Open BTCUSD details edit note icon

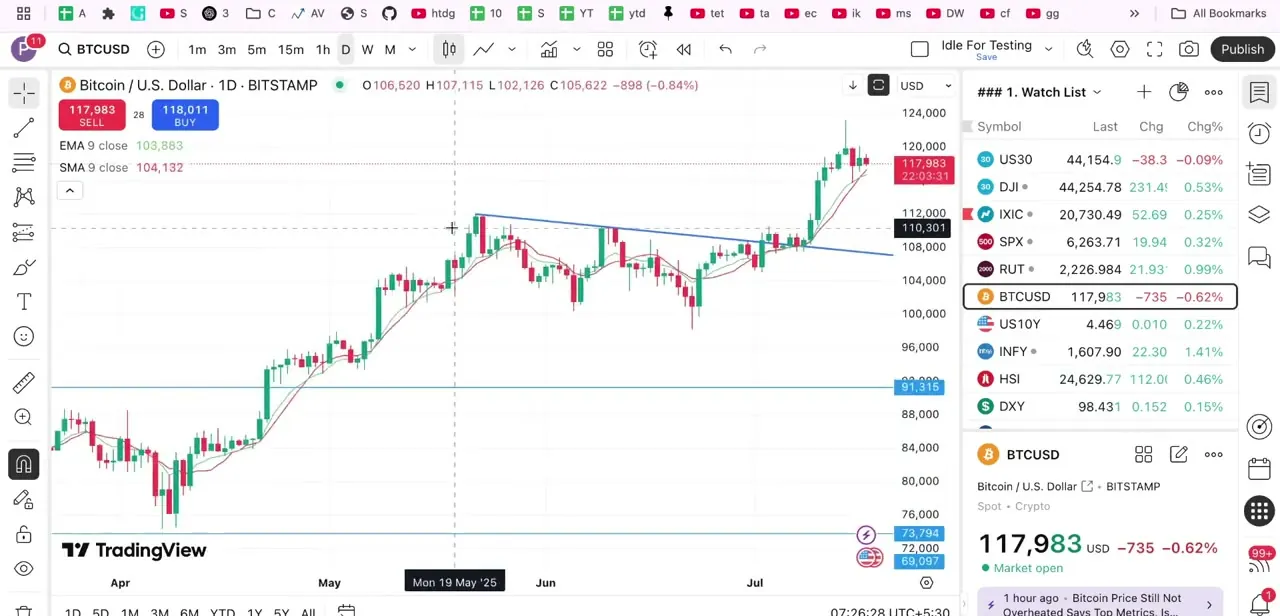pos(1178,455)
